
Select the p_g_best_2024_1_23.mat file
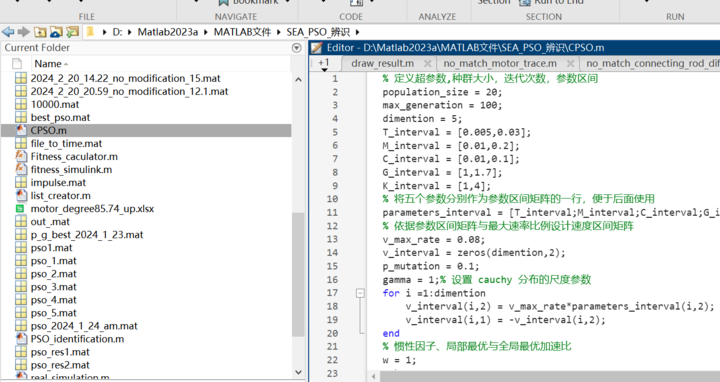[x=87, y=235]
